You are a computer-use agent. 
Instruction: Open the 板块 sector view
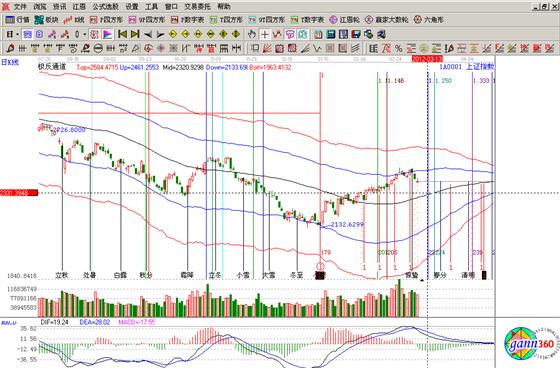click(46, 20)
